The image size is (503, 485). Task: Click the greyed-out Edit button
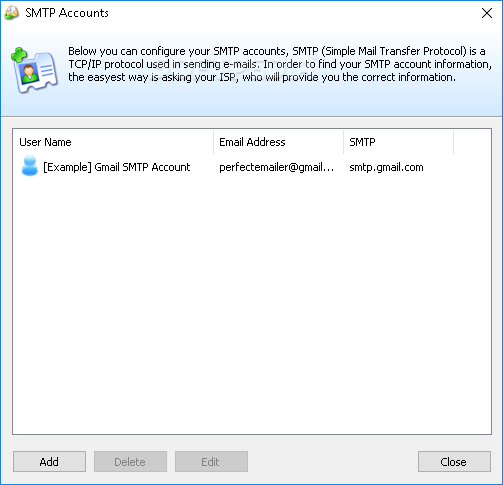click(x=211, y=462)
